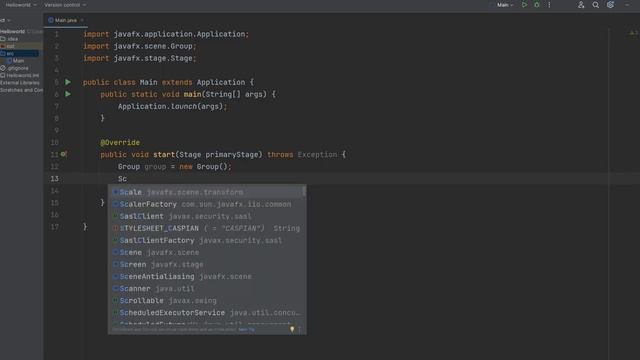Viewport: 640px width, 360px height.
Task: Choose Screen javafx.stage suggestion
Action: click(x=207, y=264)
